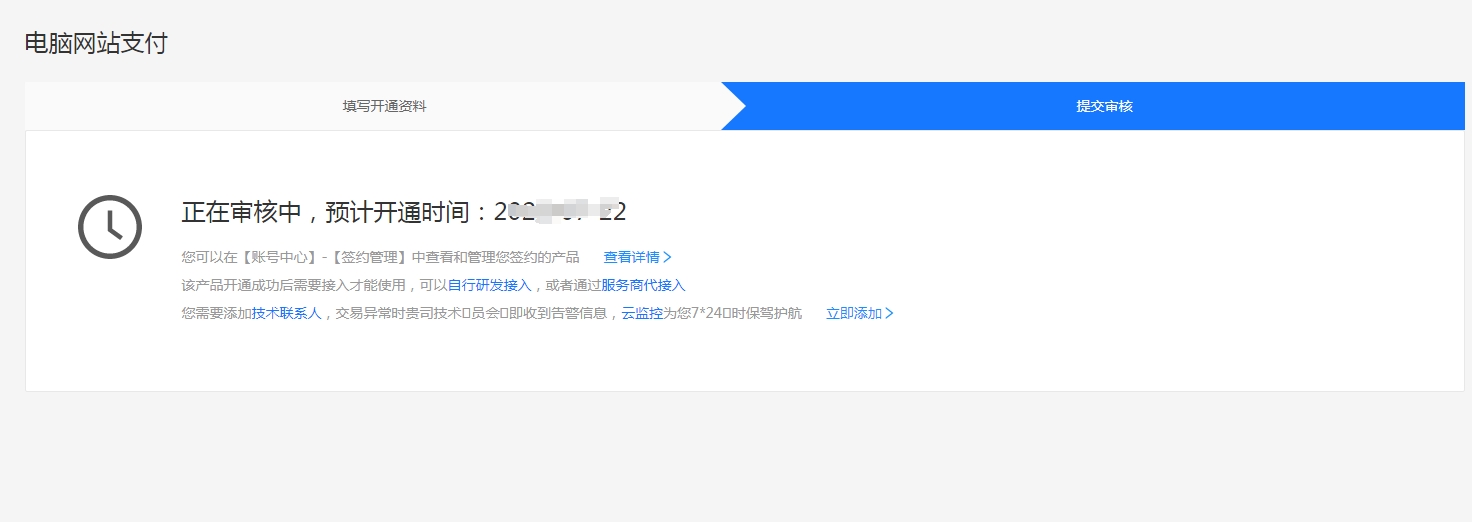1472x522 pixels.
Task: Click the 【签约管理】 text in the description
Action: (x=370, y=257)
